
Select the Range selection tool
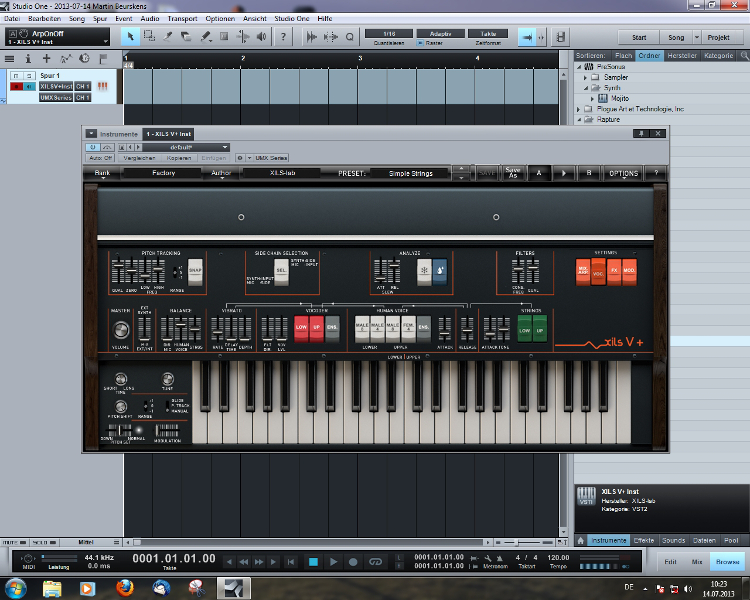pos(149,36)
